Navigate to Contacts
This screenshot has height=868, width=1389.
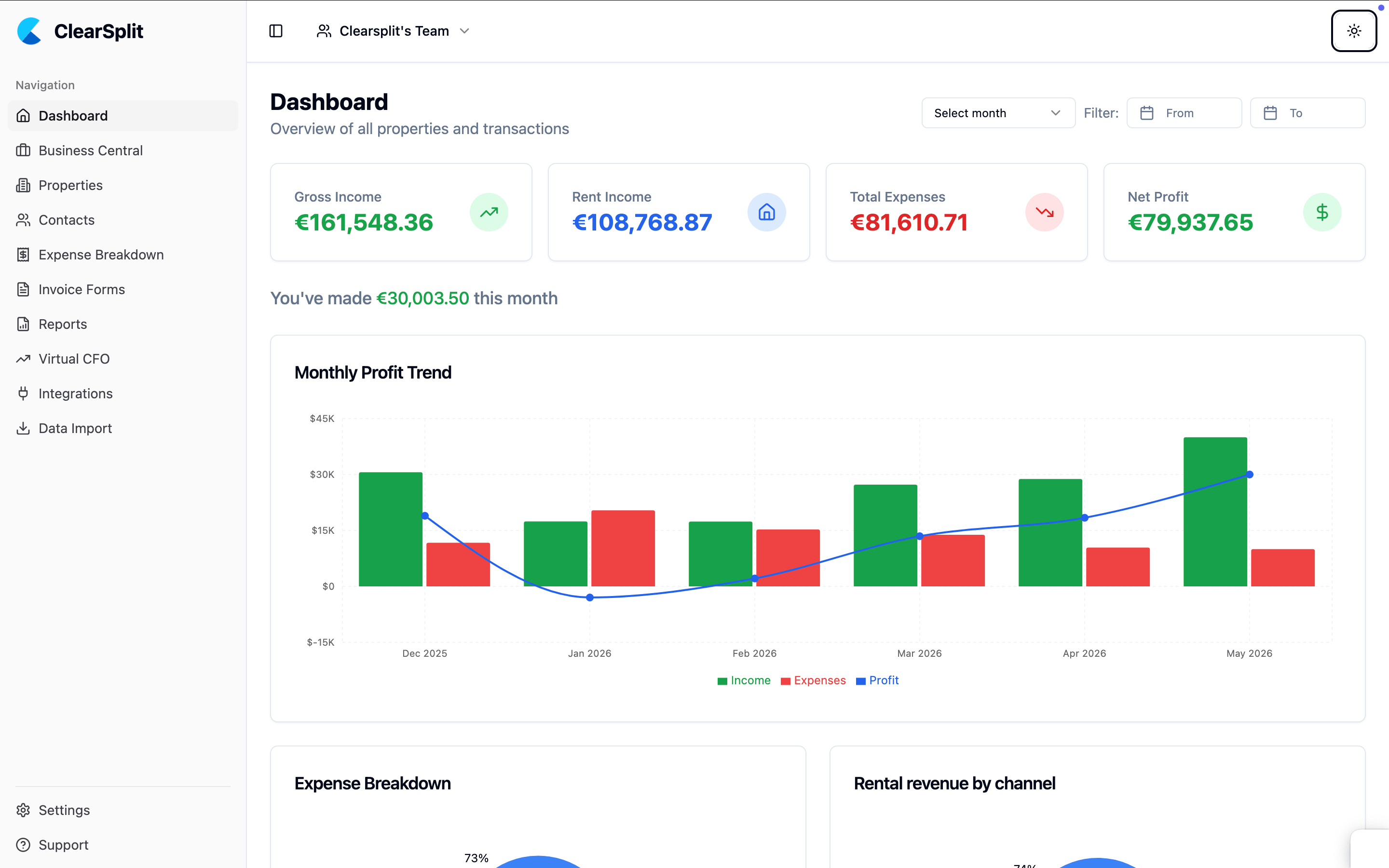123,220
